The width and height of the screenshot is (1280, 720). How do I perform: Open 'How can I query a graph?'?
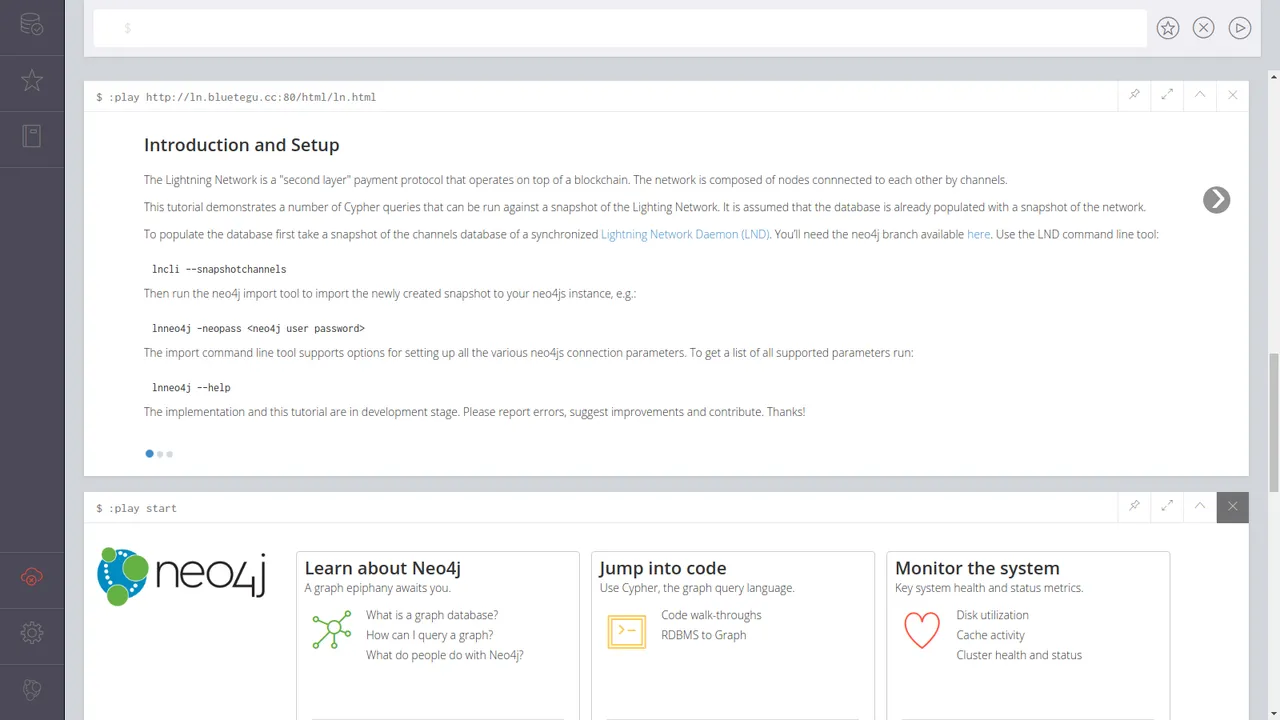[x=429, y=635]
